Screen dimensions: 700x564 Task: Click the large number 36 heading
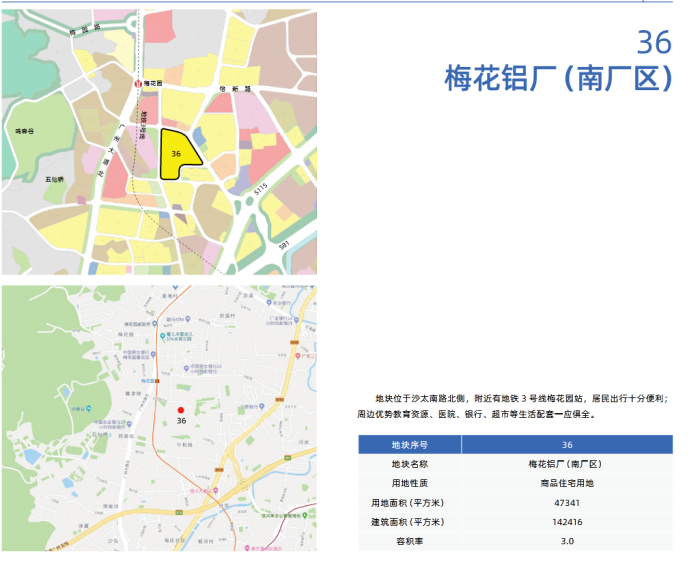653,42
